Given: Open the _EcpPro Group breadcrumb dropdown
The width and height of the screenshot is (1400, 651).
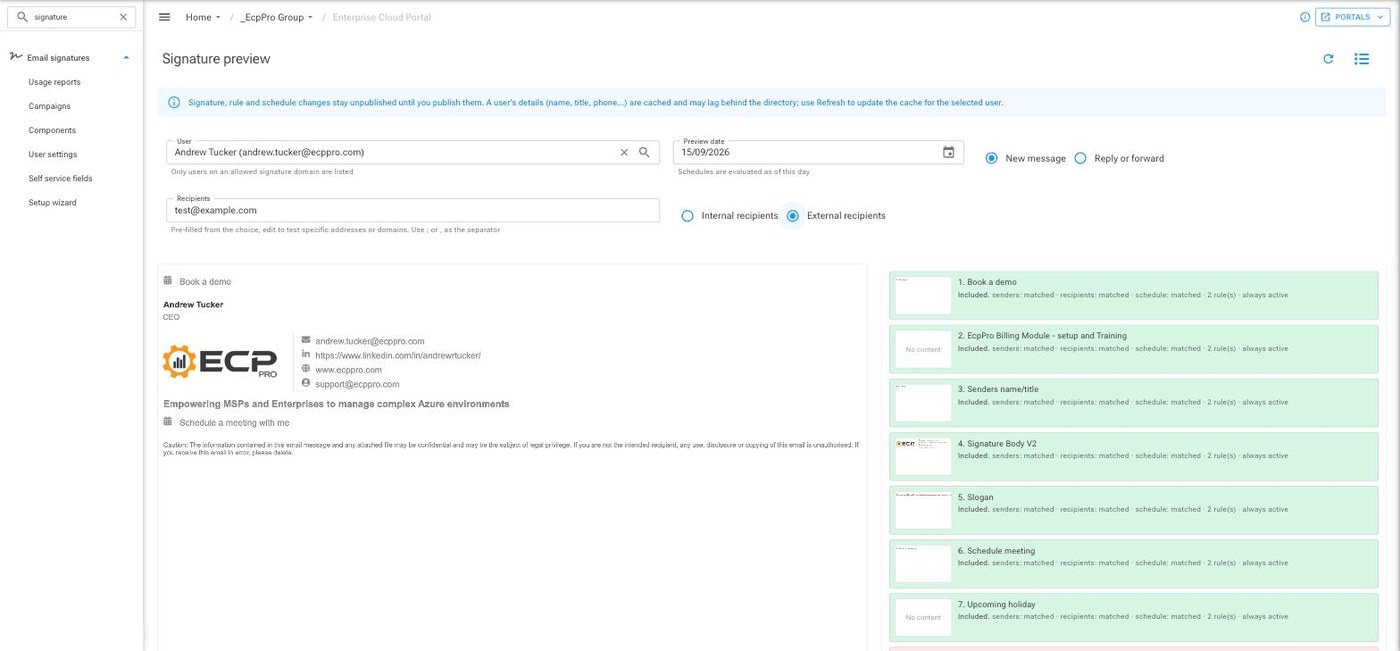Looking at the screenshot, I should (276, 17).
